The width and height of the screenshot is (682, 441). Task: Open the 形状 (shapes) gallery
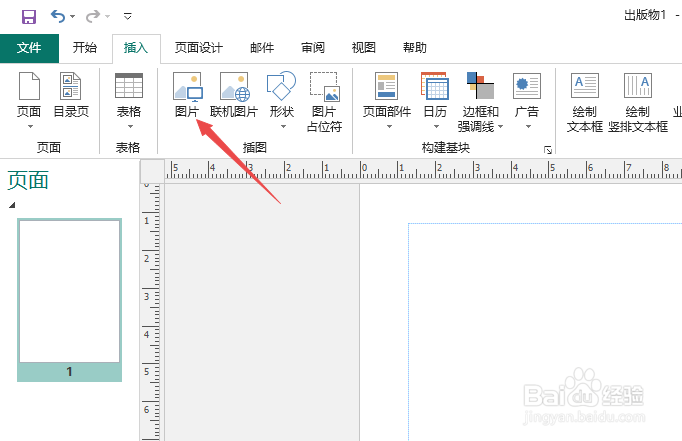(x=281, y=95)
